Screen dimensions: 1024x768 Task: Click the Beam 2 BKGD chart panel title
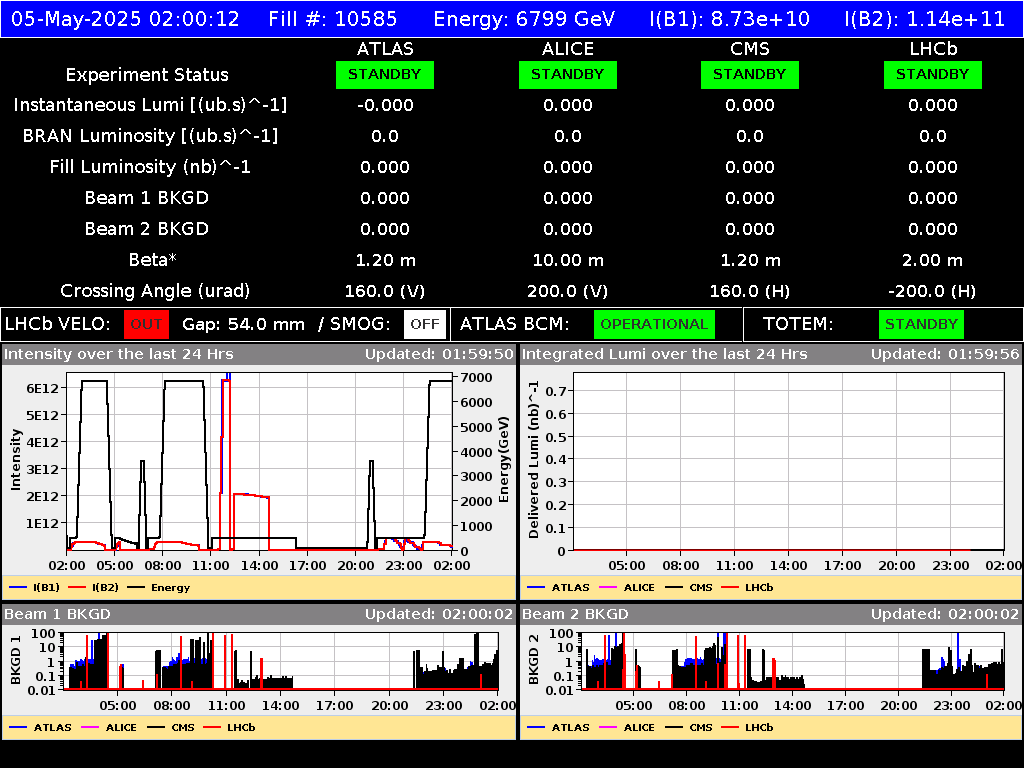click(575, 614)
